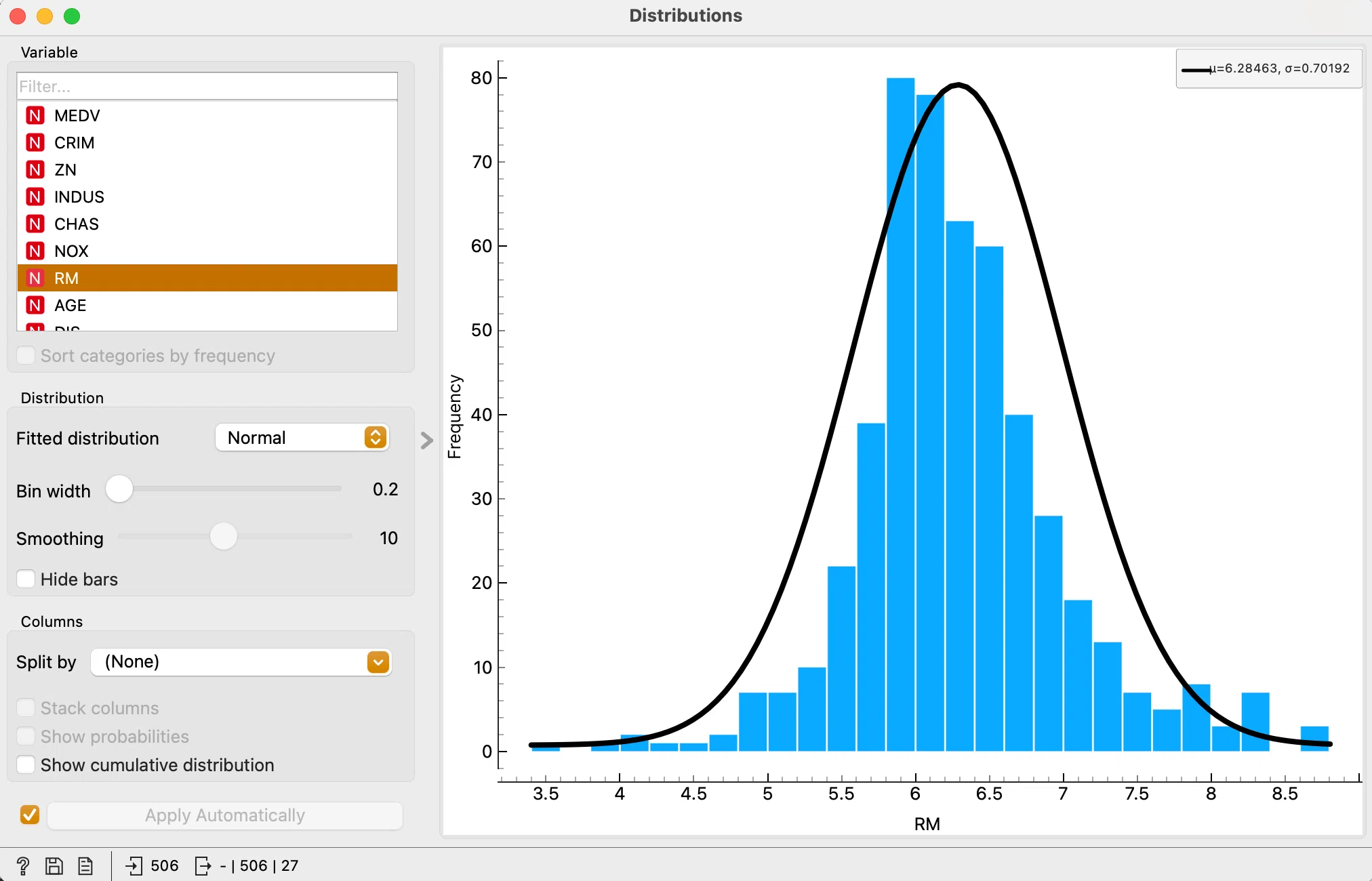Click the legend box showing μ=6.28463
Screen dimensions: 1372x881
click(1268, 68)
